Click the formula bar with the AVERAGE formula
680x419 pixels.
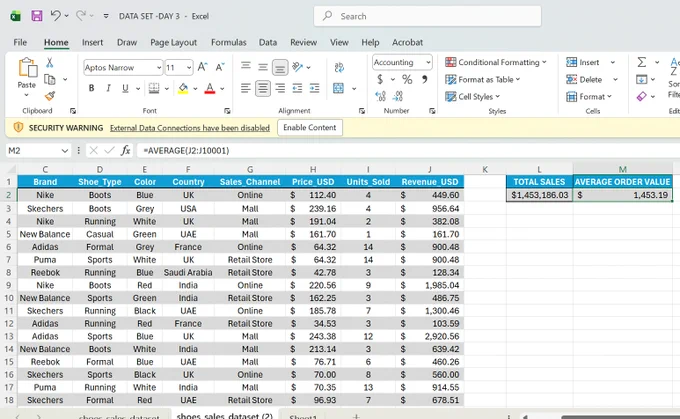click(x=408, y=151)
